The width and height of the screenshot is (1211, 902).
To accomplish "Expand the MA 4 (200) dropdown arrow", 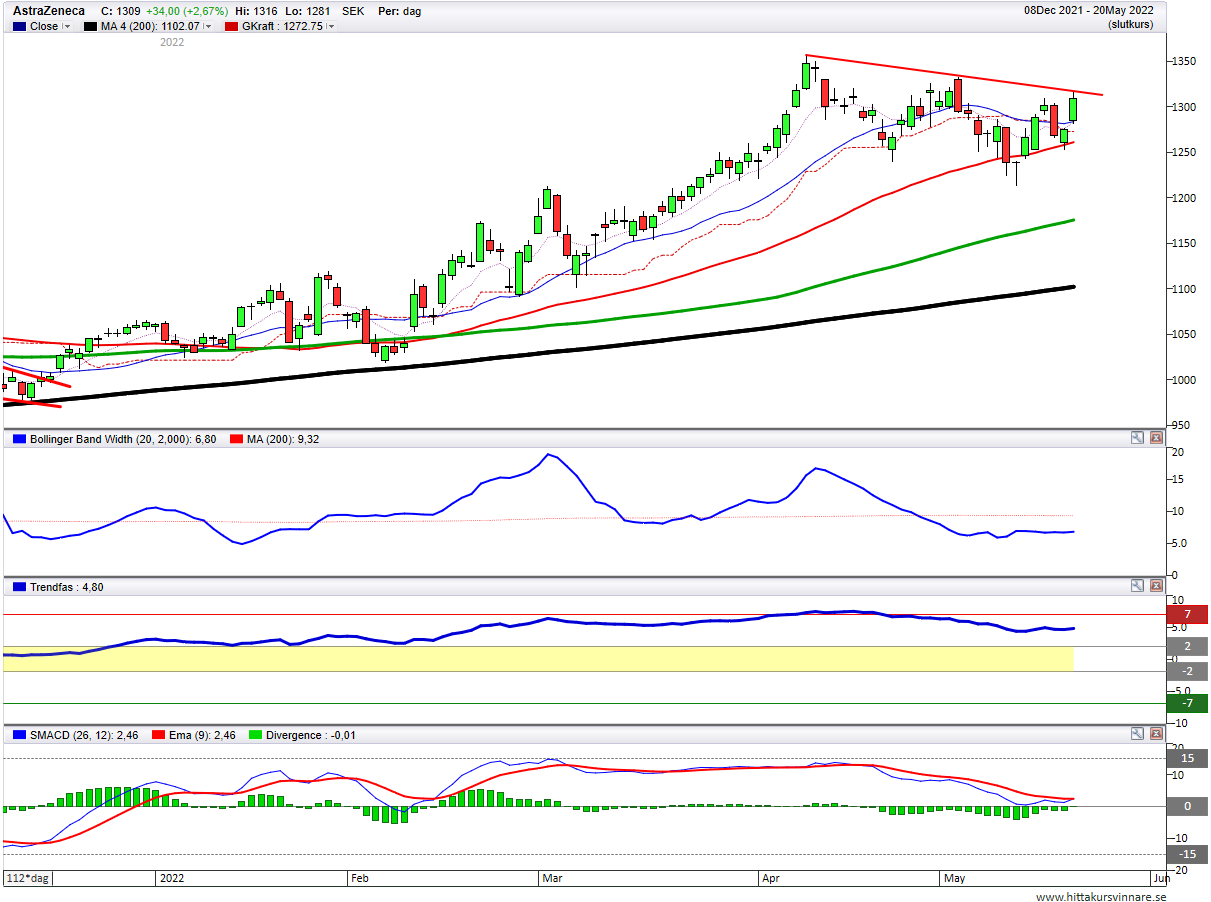I will pyautogui.click(x=208, y=27).
